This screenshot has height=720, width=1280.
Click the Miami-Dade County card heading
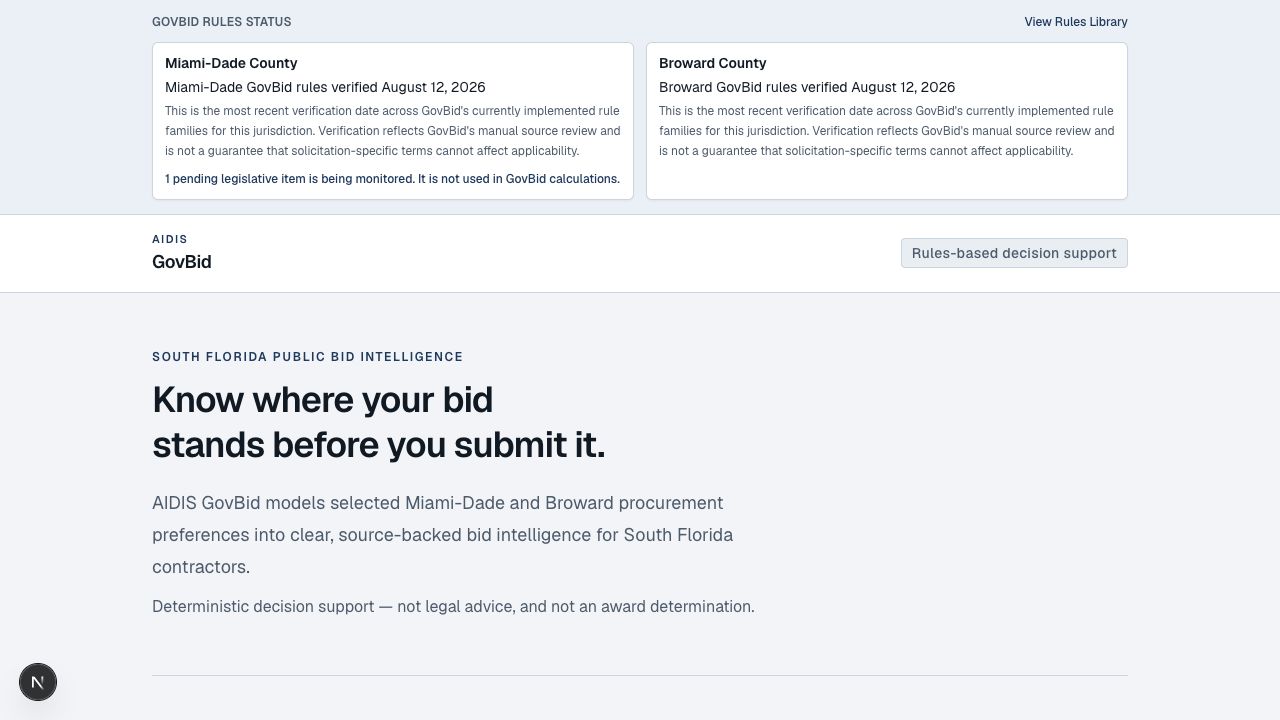coord(231,63)
